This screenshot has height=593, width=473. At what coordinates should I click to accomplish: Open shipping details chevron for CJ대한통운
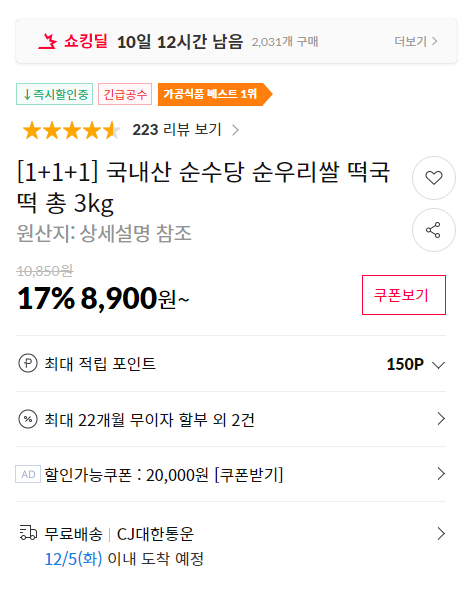click(441, 533)
